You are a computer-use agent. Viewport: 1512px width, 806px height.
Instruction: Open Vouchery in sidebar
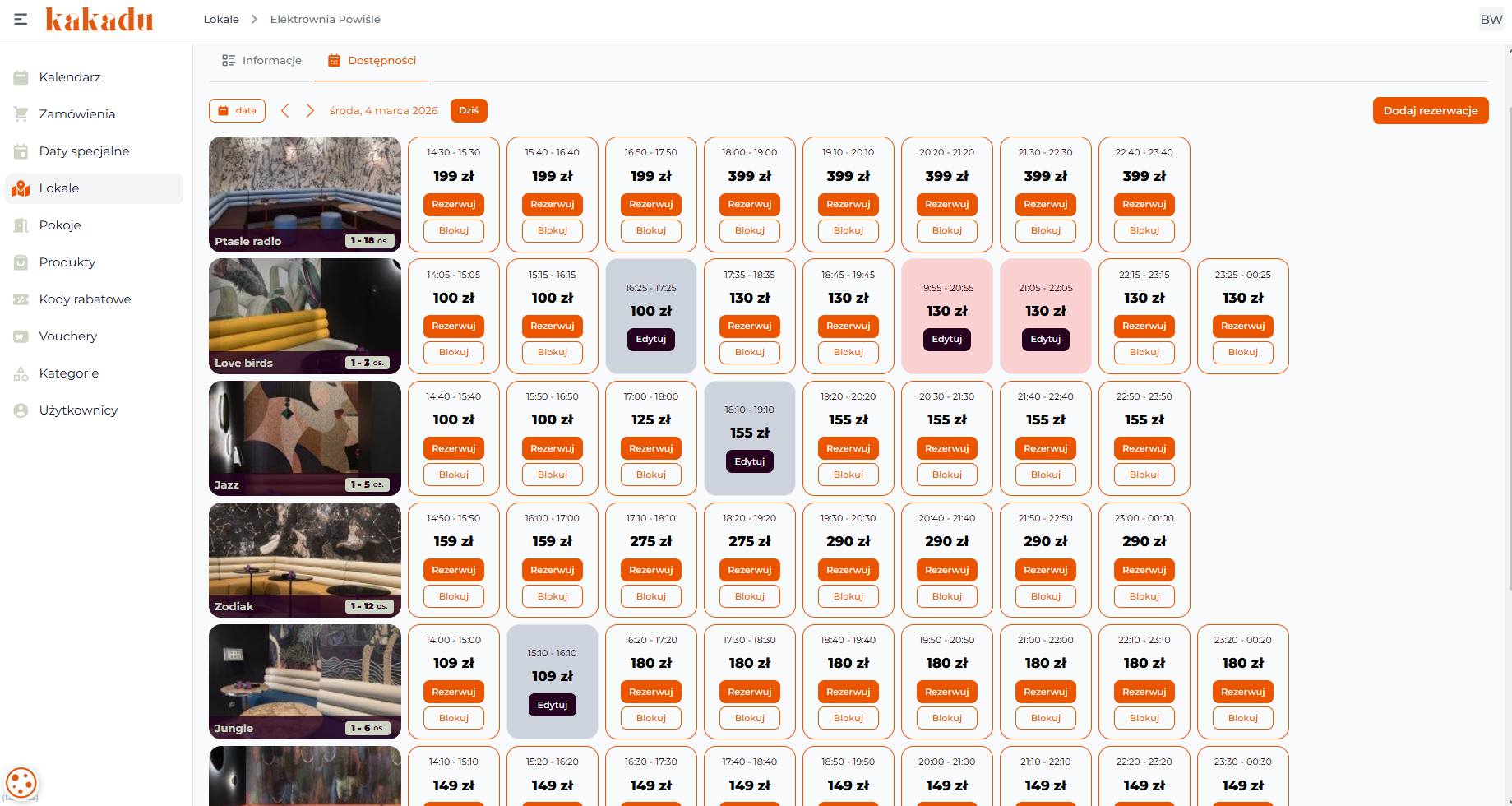67,336
